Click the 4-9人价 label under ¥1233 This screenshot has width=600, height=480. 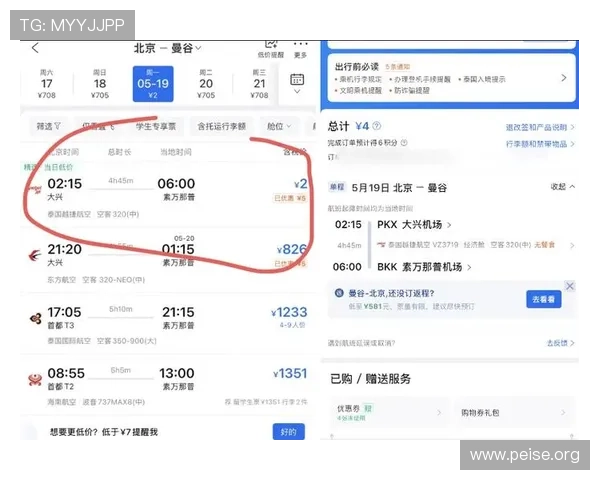point(292,325)
